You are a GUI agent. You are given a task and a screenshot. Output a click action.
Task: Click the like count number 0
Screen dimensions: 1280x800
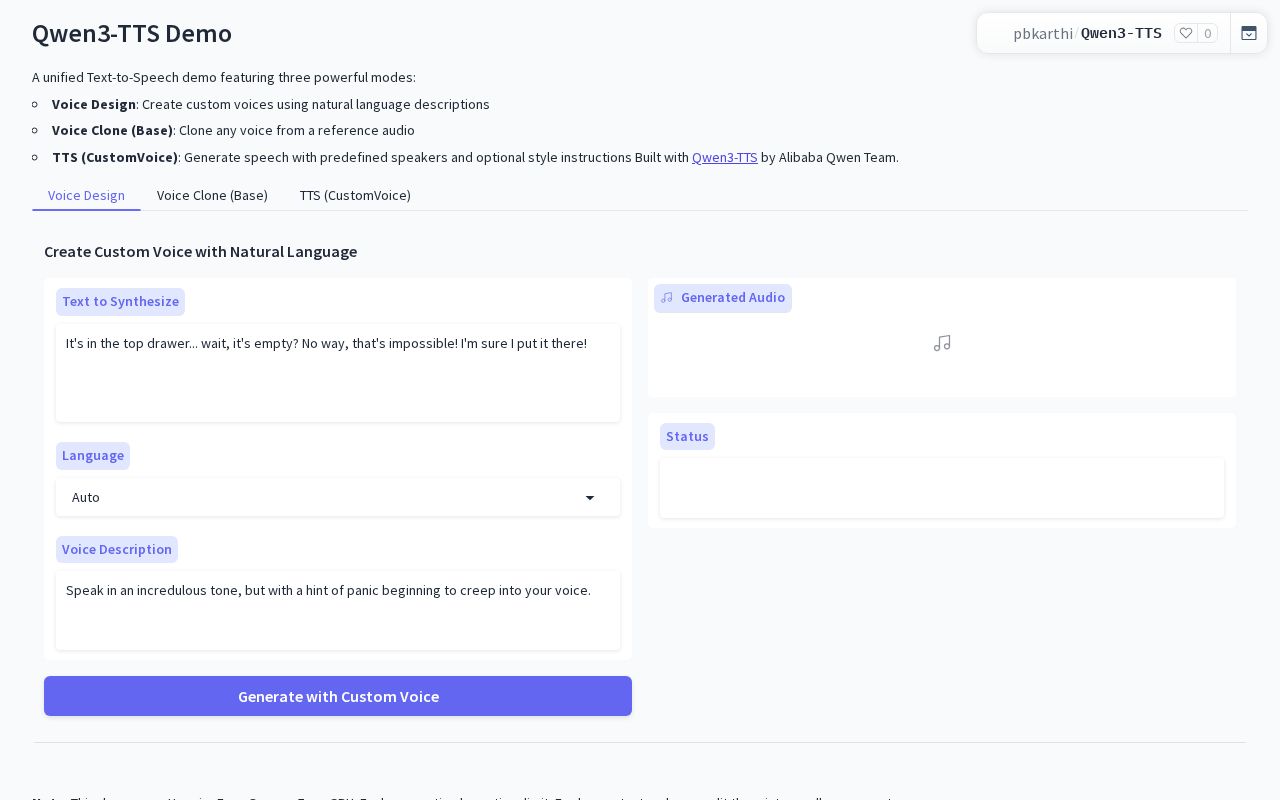point(1208,33)
